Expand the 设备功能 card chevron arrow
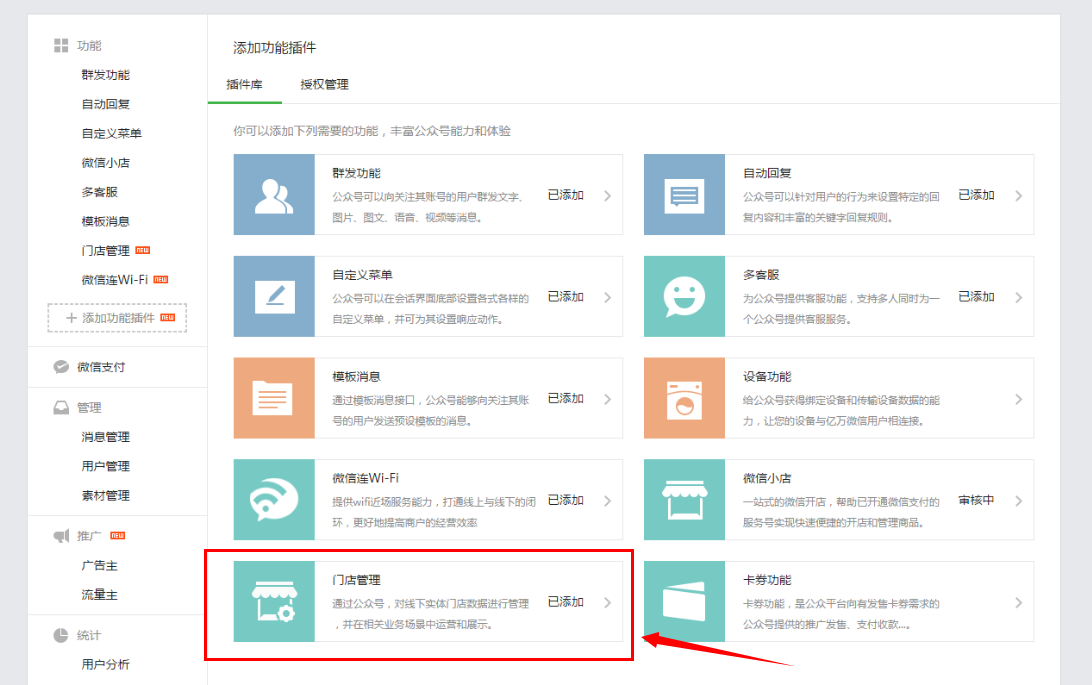This screenshot has height=685, width=1092. pyautogui.click(x=1018, y=399)
